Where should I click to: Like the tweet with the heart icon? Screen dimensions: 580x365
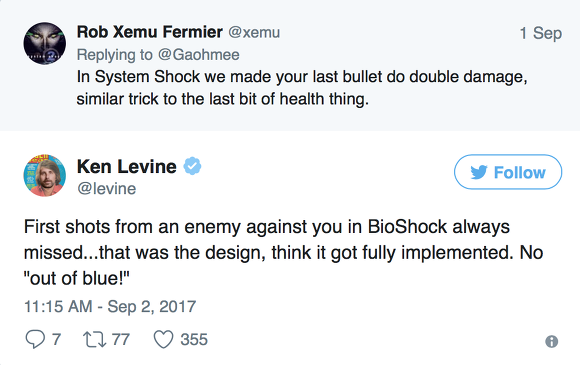tap(163, 339)
